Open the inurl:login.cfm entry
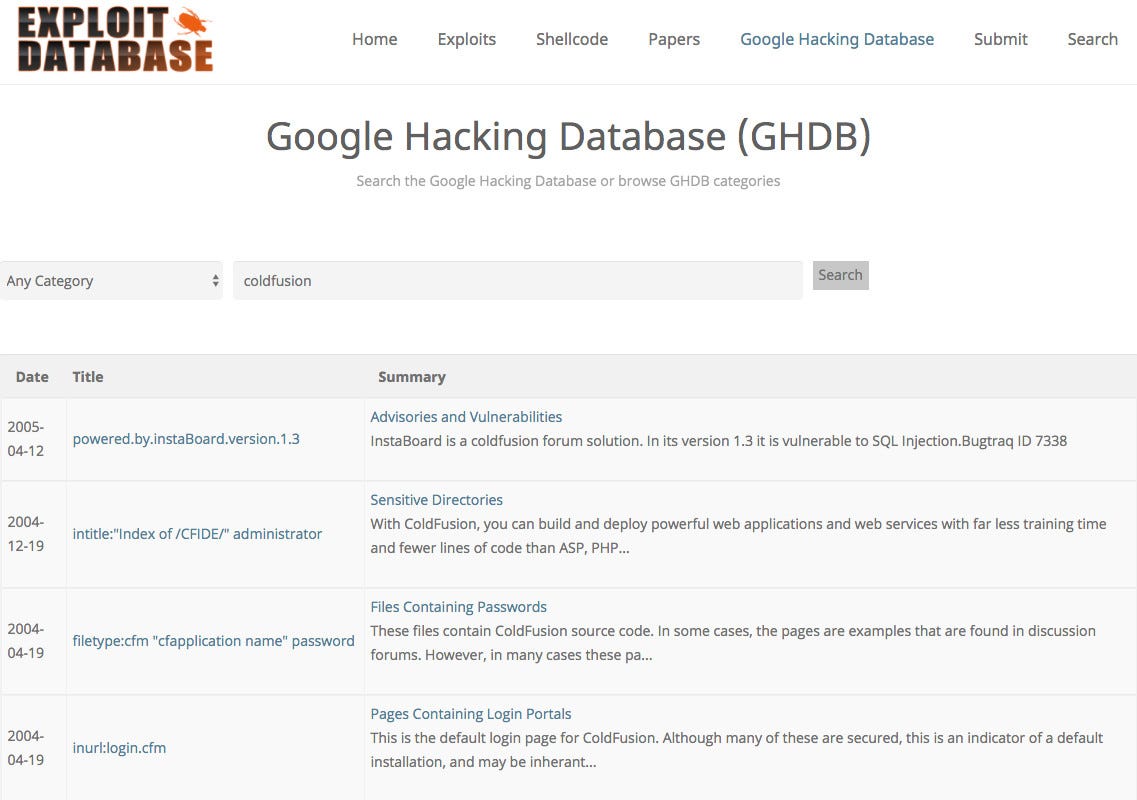Screen dimensions: 1137x800 tap(119, 748)
